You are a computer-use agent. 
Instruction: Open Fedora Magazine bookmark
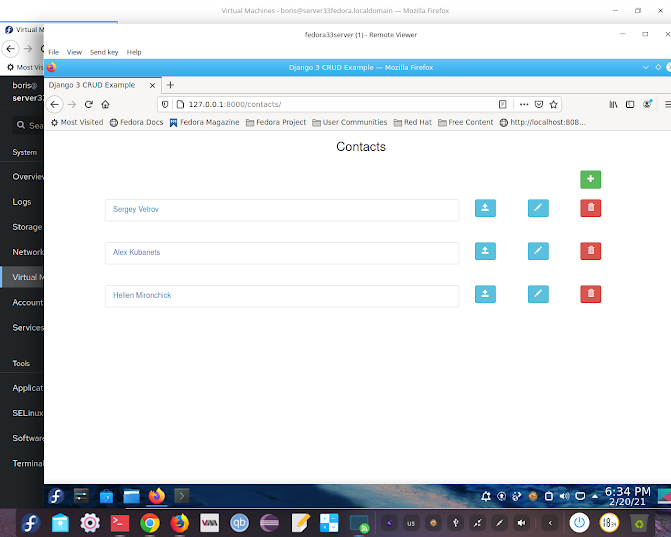[x=205, y=122]
